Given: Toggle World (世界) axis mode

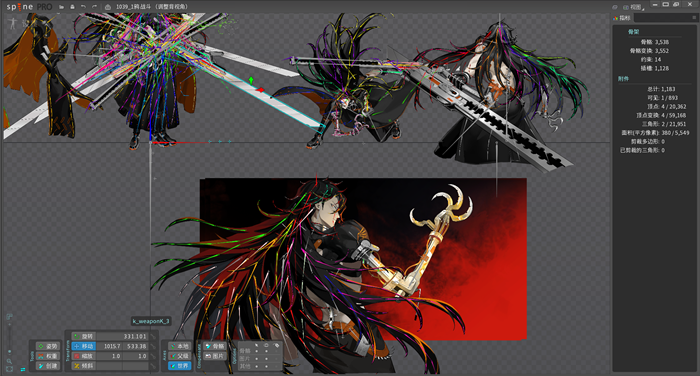Looking at the screenshot, I should click(x=179, y=366).
